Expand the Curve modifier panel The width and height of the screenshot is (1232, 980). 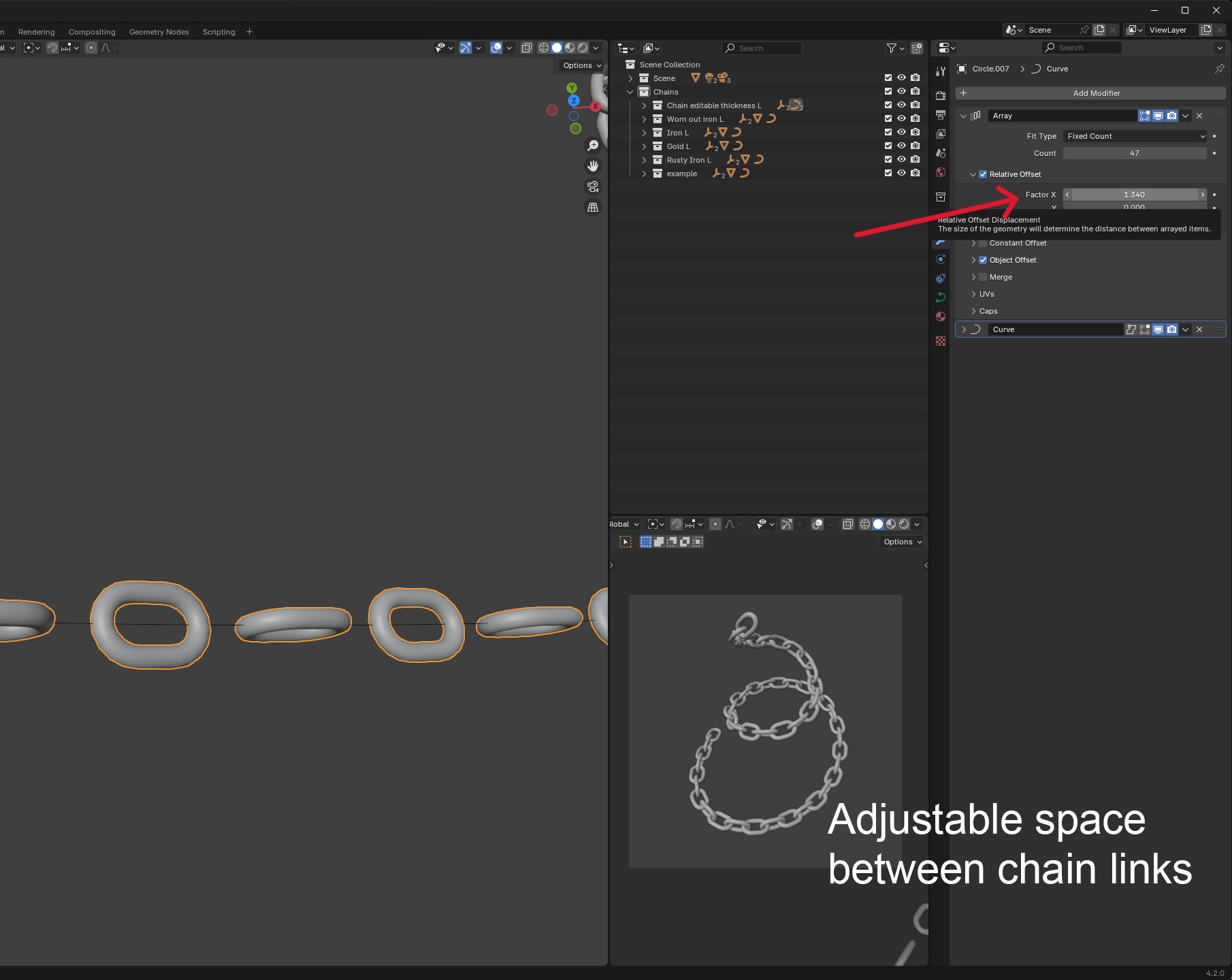point(963,329)
